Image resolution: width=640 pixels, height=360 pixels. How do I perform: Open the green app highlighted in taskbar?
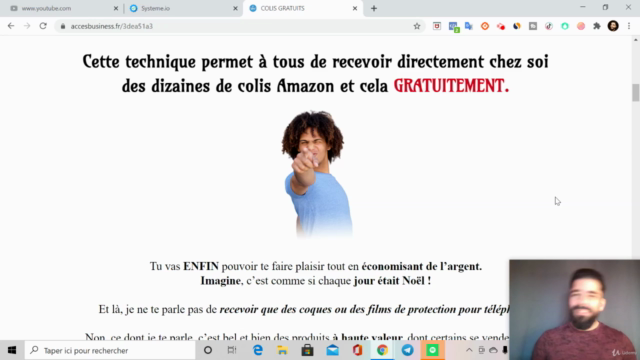(x=433, y=350)
